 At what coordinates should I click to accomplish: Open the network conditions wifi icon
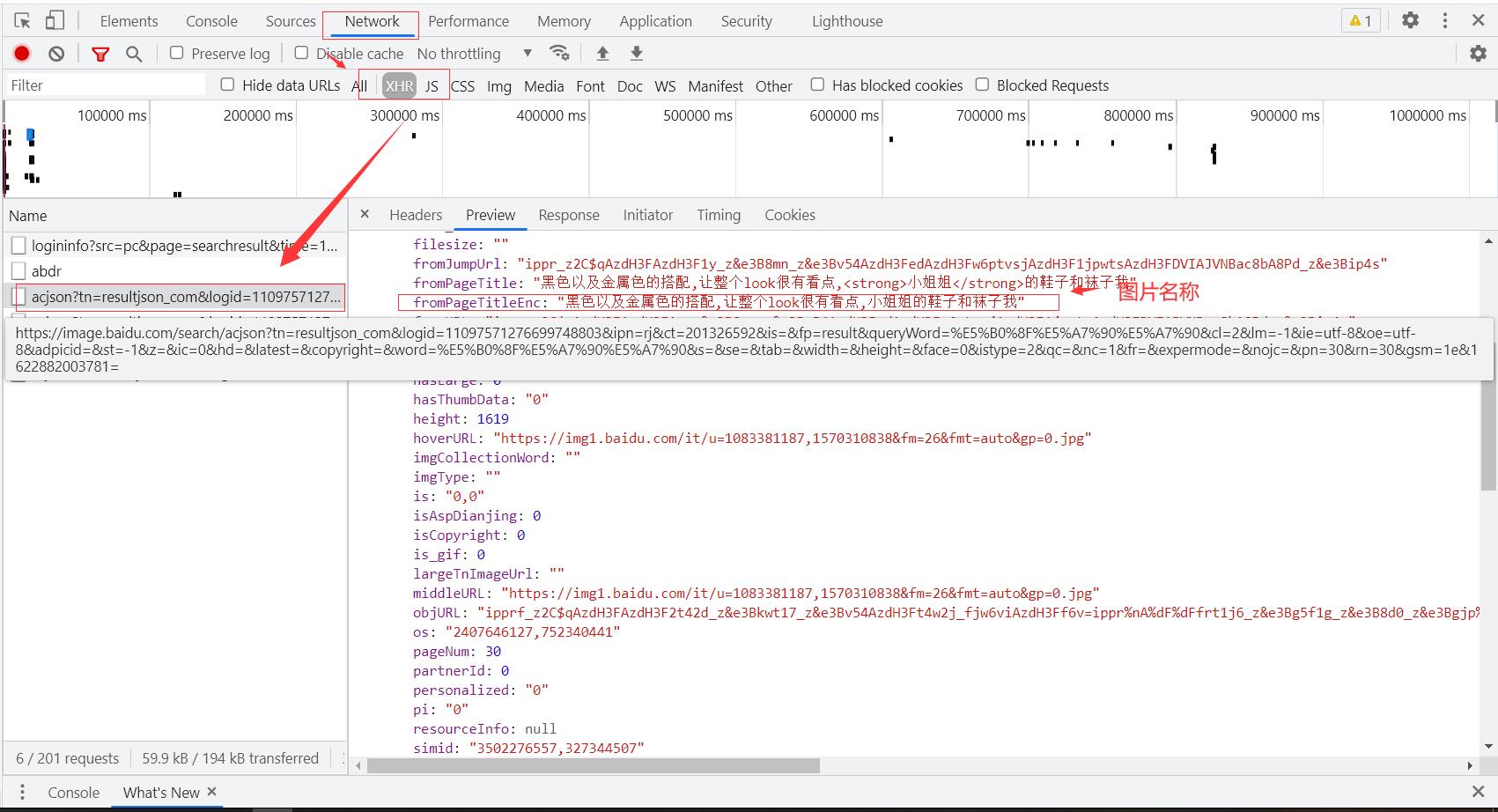click(559, 53)
